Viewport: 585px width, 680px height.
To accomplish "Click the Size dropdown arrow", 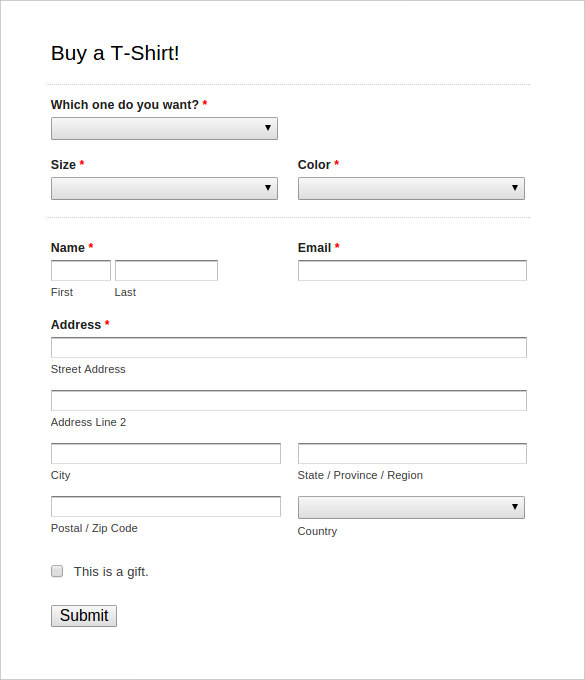I will (268, 188).
